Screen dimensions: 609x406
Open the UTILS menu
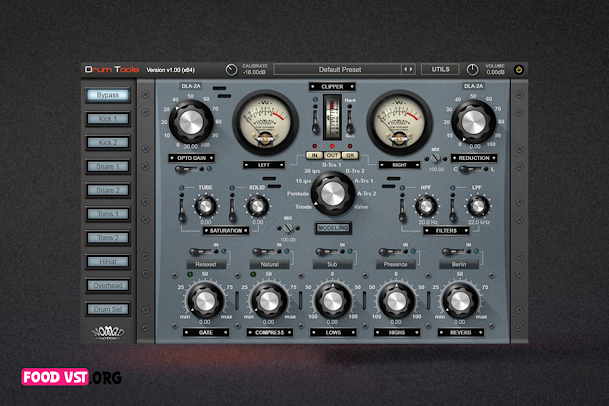[440, 70]
